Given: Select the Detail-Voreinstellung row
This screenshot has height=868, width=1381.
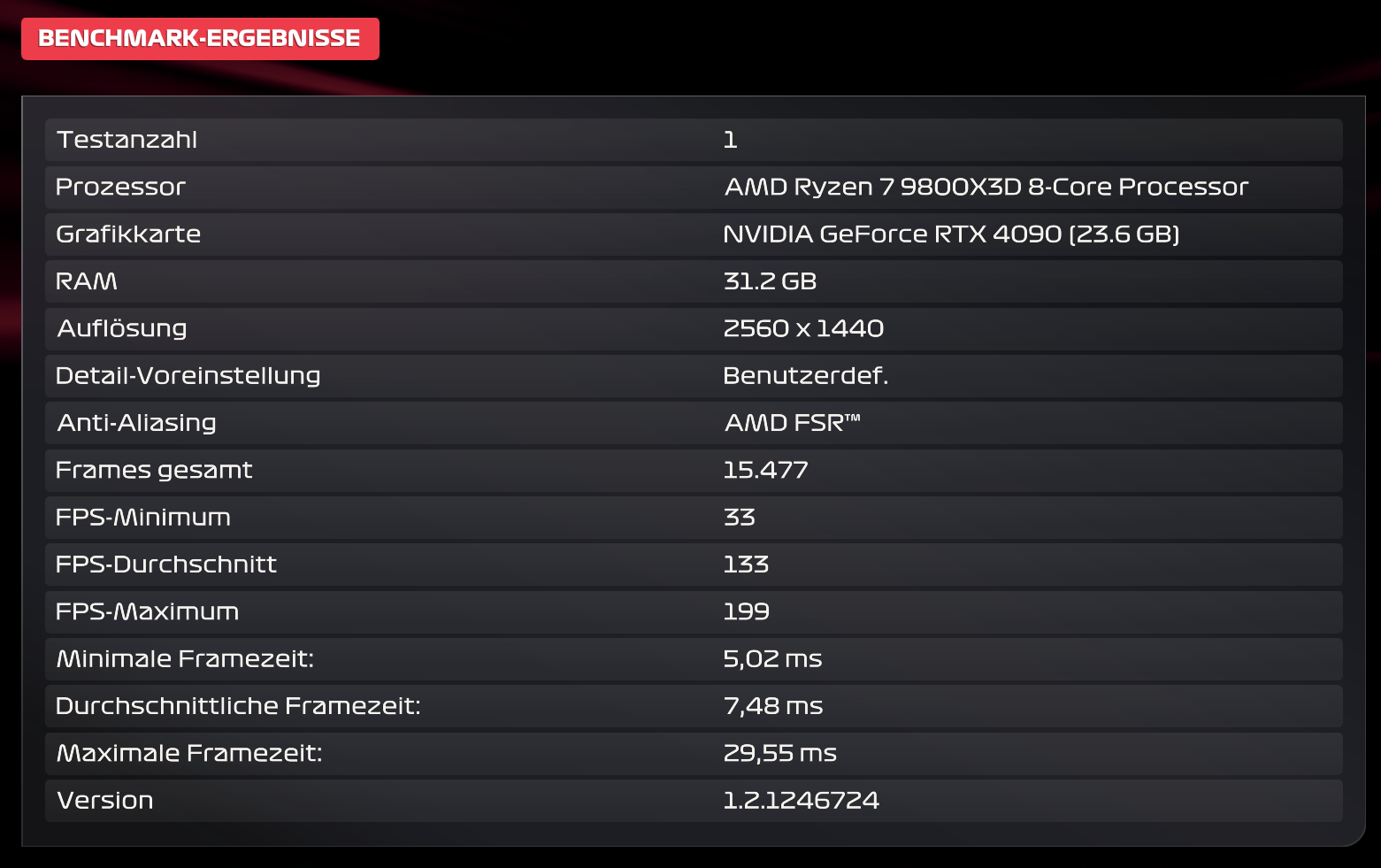Looking at the screenshot, I should (694, 376).
